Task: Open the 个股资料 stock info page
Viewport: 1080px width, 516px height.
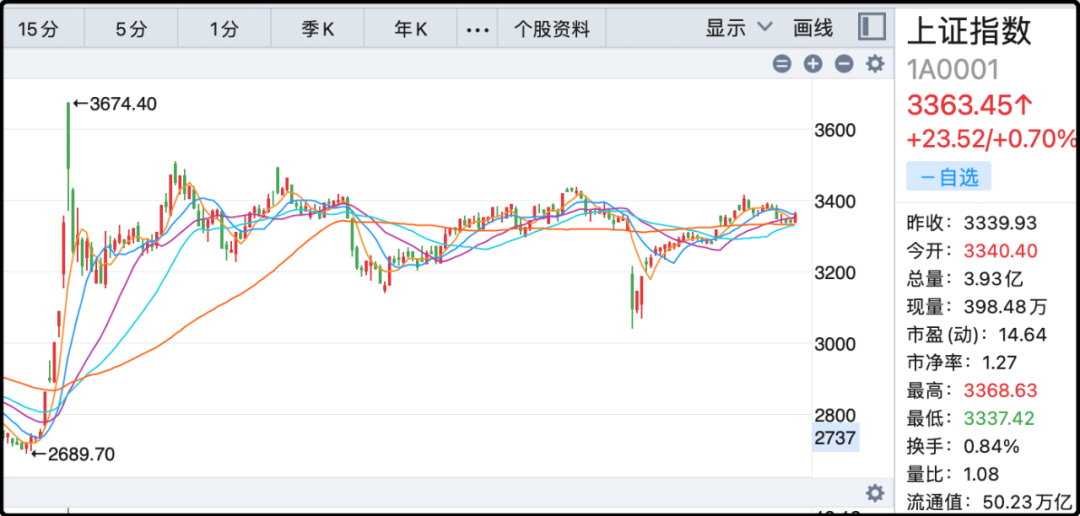Action: click(552, 29)
